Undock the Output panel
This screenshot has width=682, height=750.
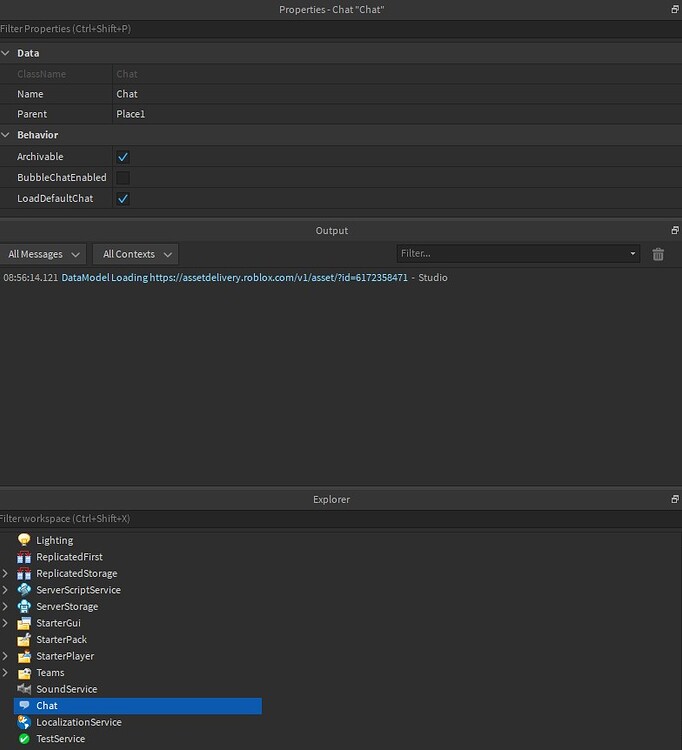[x=675, y=230]
